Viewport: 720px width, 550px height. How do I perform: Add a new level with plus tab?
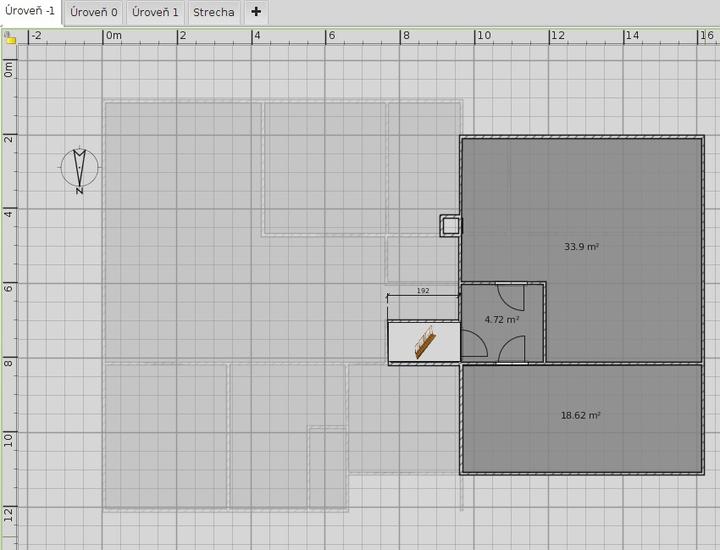(x=256, y=13)
